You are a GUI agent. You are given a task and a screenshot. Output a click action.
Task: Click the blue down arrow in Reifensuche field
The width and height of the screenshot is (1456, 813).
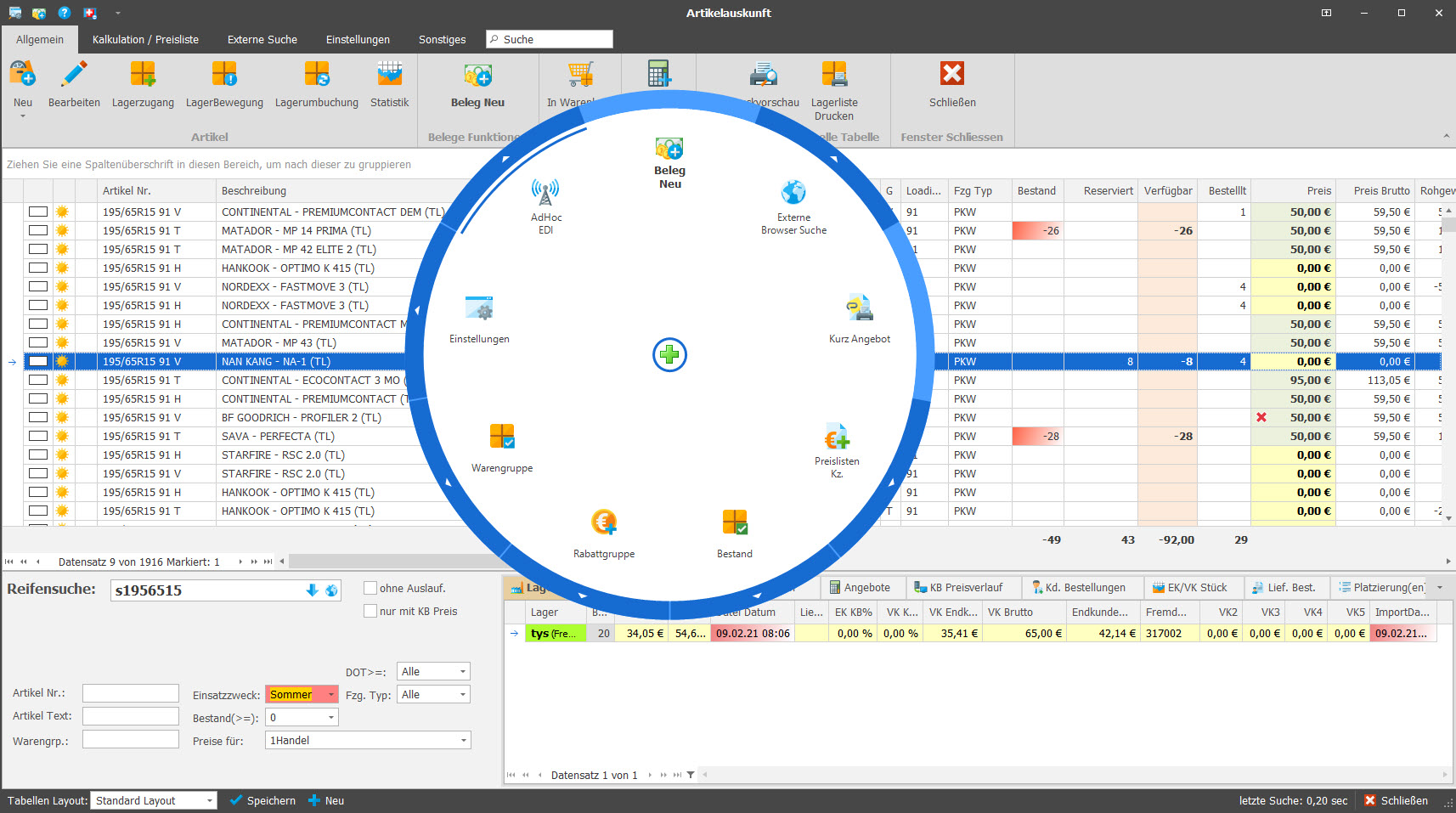pyautogui.click(x=312, y=590)
